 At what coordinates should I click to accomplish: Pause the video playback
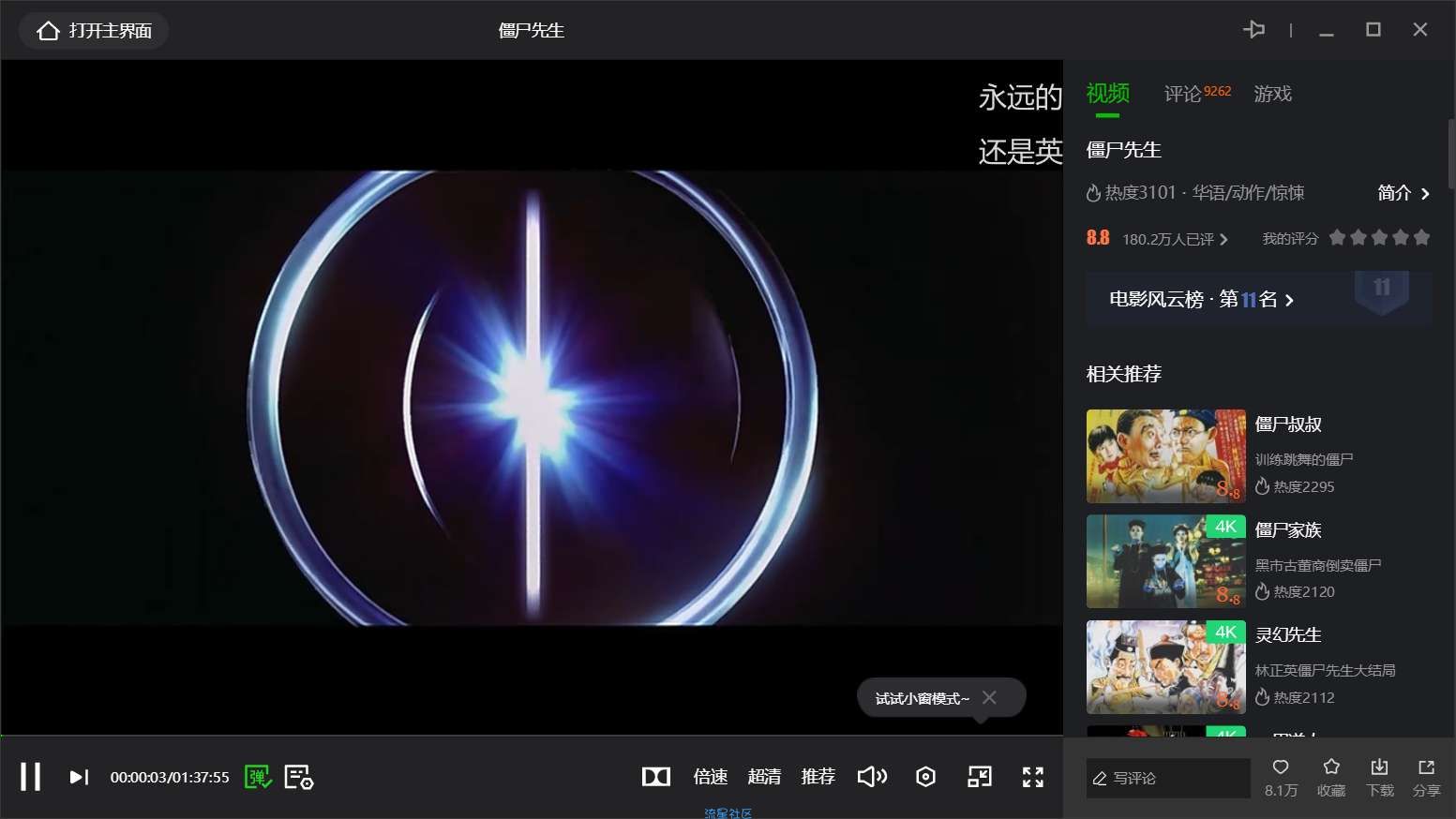(x=30, y=777)
